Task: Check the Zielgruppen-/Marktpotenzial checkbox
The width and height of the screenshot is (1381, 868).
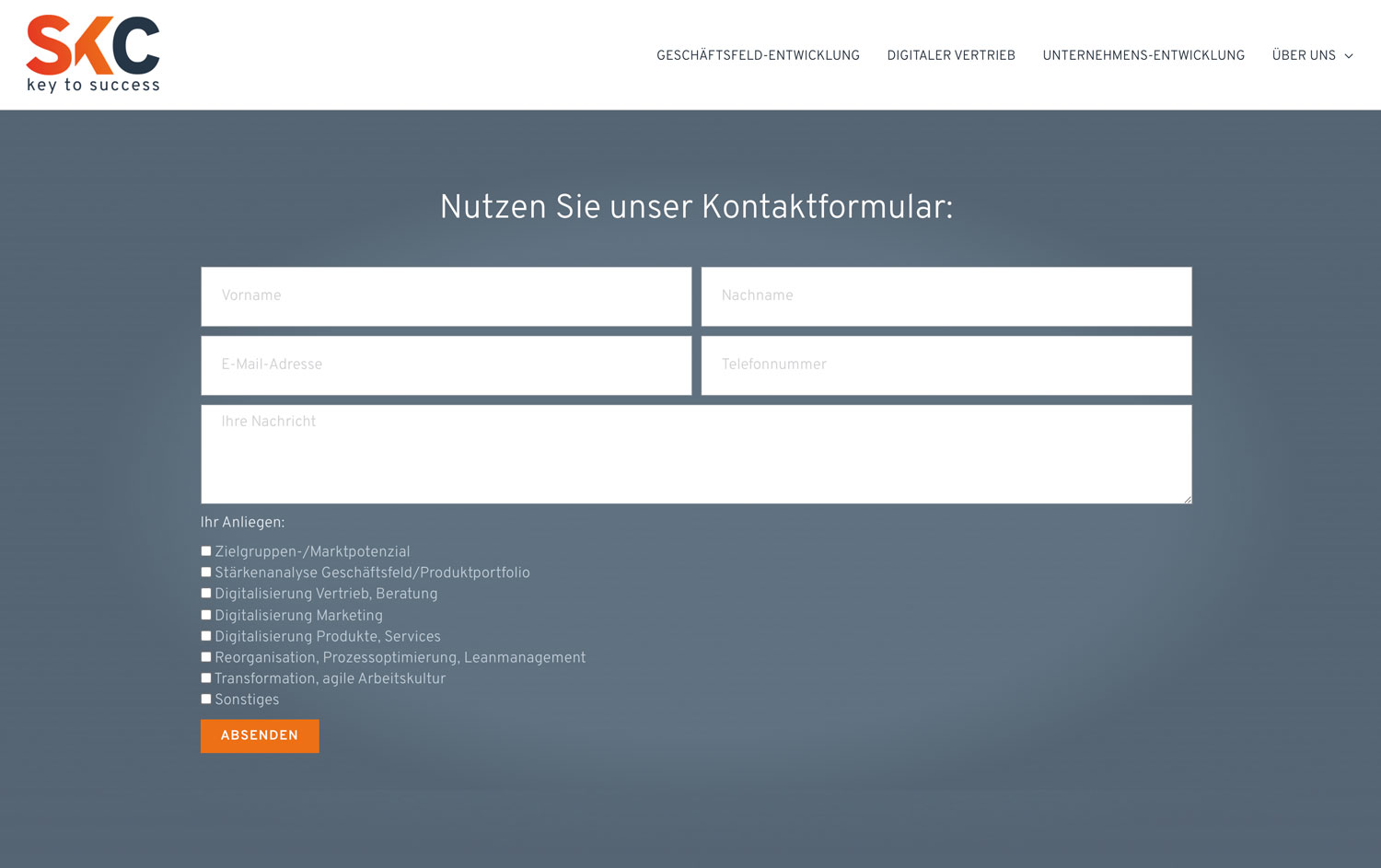Action: (x=206, y=551)
